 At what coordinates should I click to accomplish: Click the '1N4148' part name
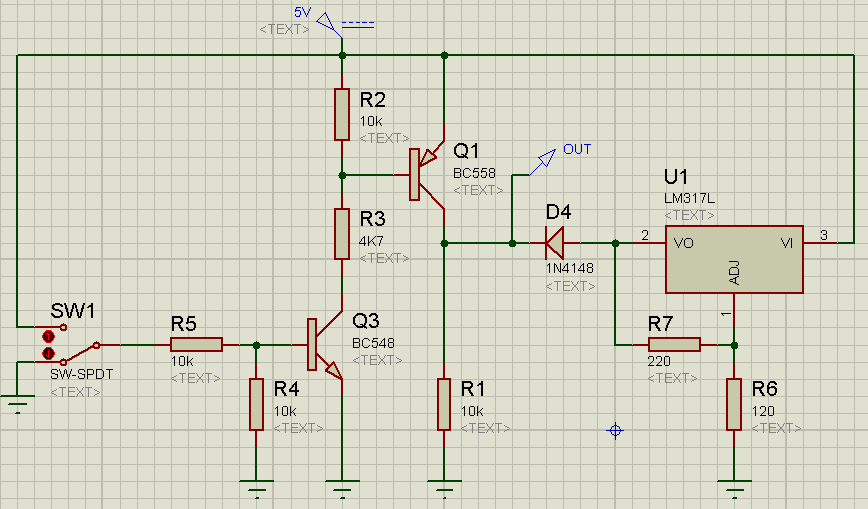point(570,268)
